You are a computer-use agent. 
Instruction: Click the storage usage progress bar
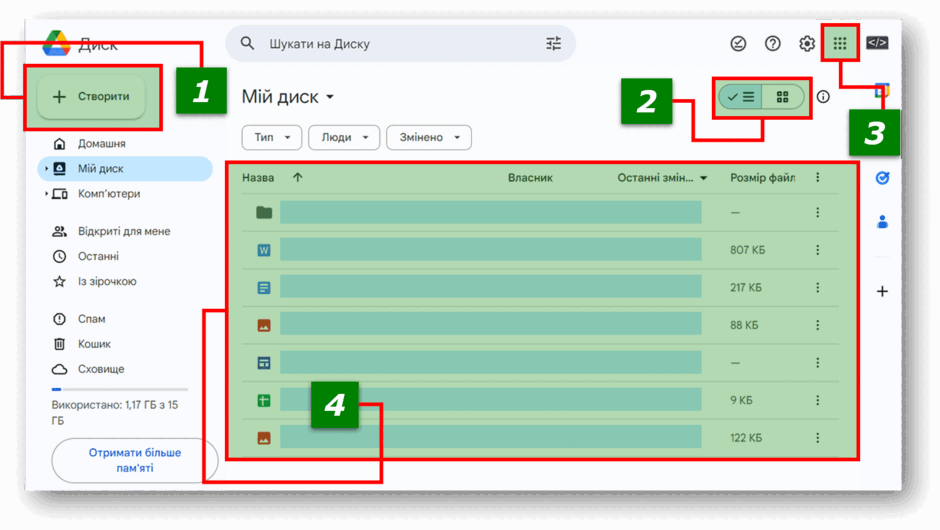[120, 390]
